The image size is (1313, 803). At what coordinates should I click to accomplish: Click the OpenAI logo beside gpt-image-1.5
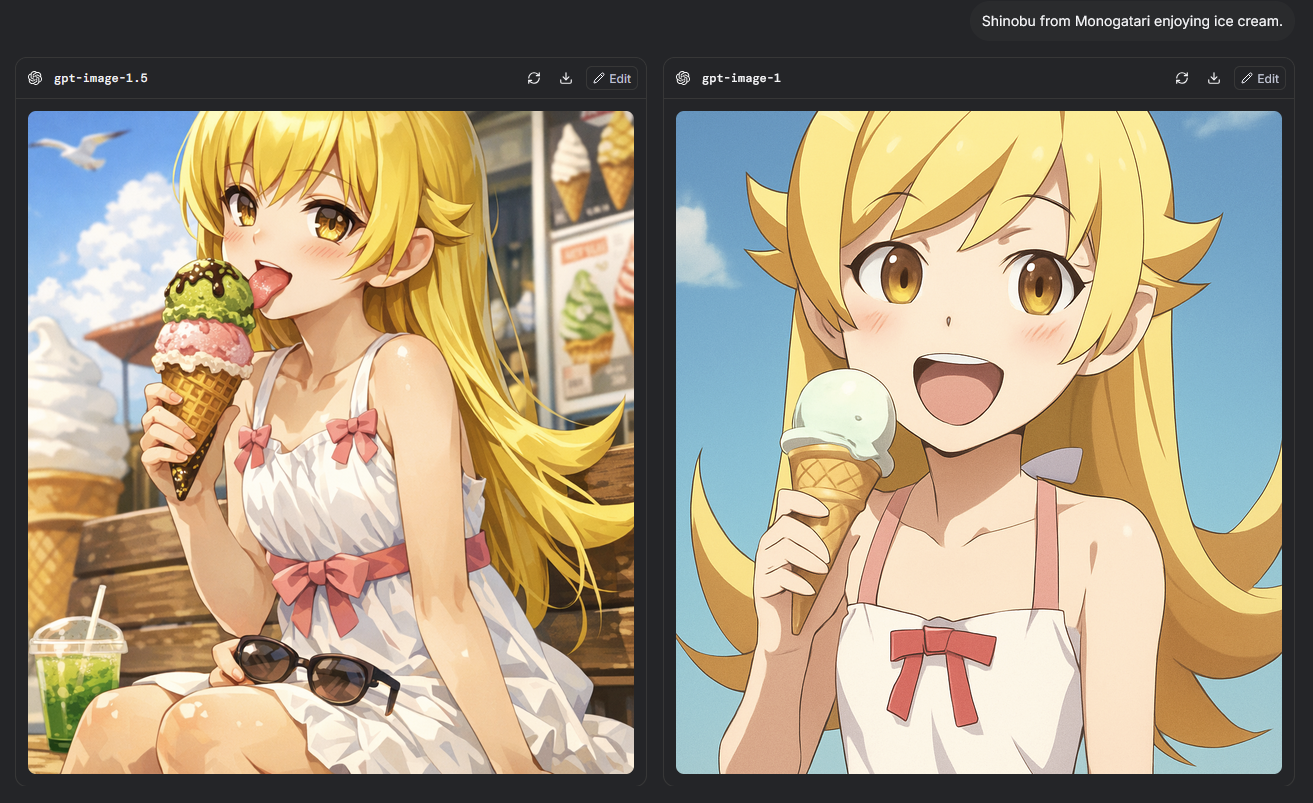35,78
